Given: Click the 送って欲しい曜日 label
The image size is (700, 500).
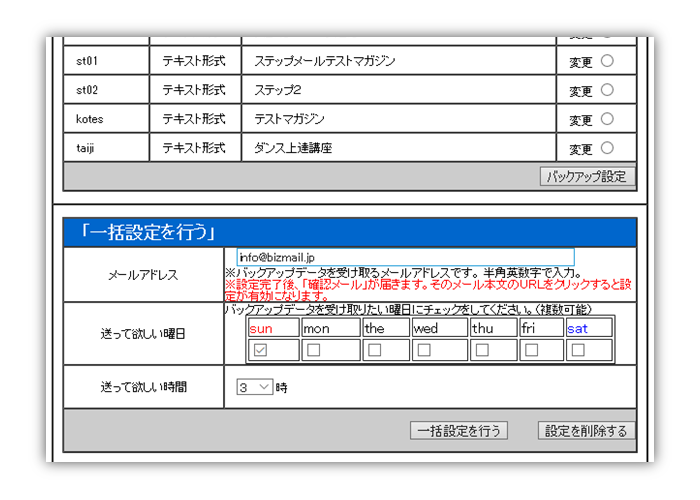Looking at the screenshot, I should click(x=143, y=334).
